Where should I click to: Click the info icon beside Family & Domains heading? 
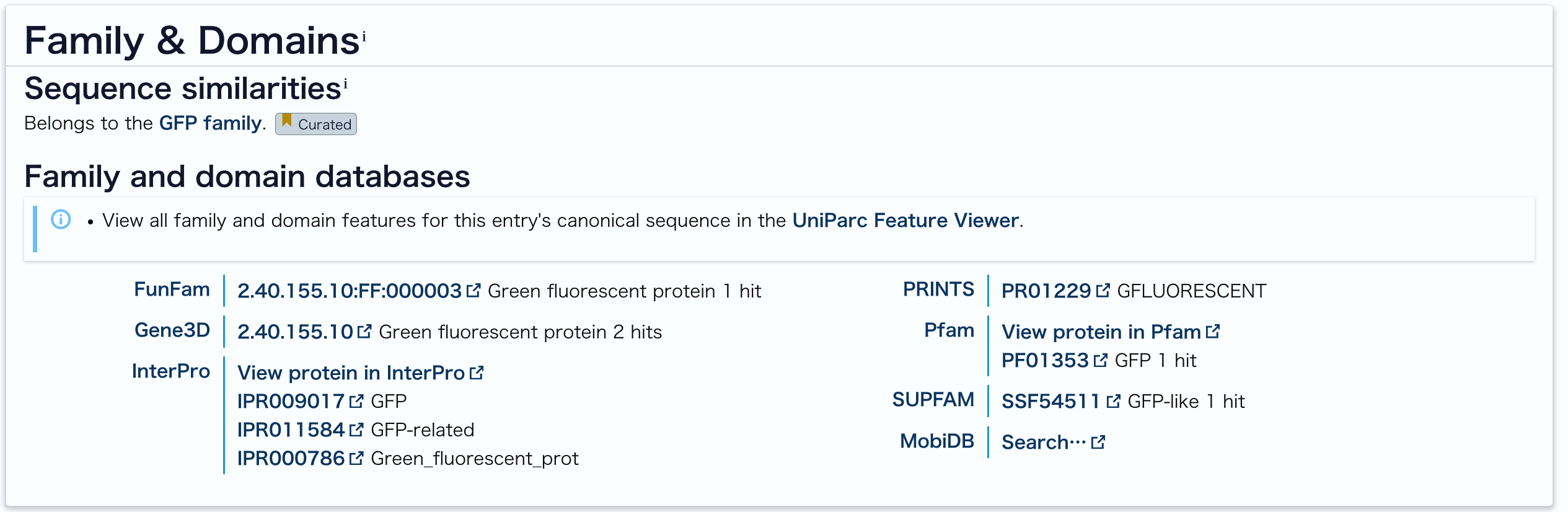tap(364, 37)
